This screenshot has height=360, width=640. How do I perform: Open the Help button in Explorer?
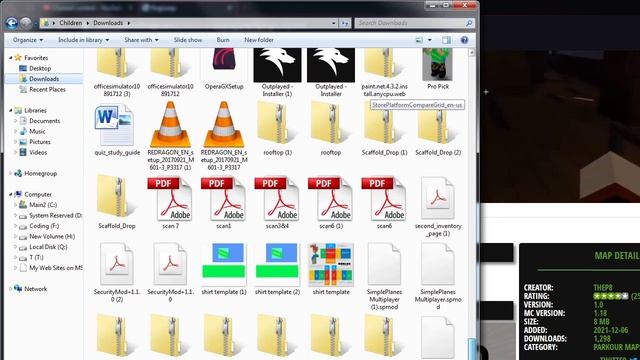(464, 40)
